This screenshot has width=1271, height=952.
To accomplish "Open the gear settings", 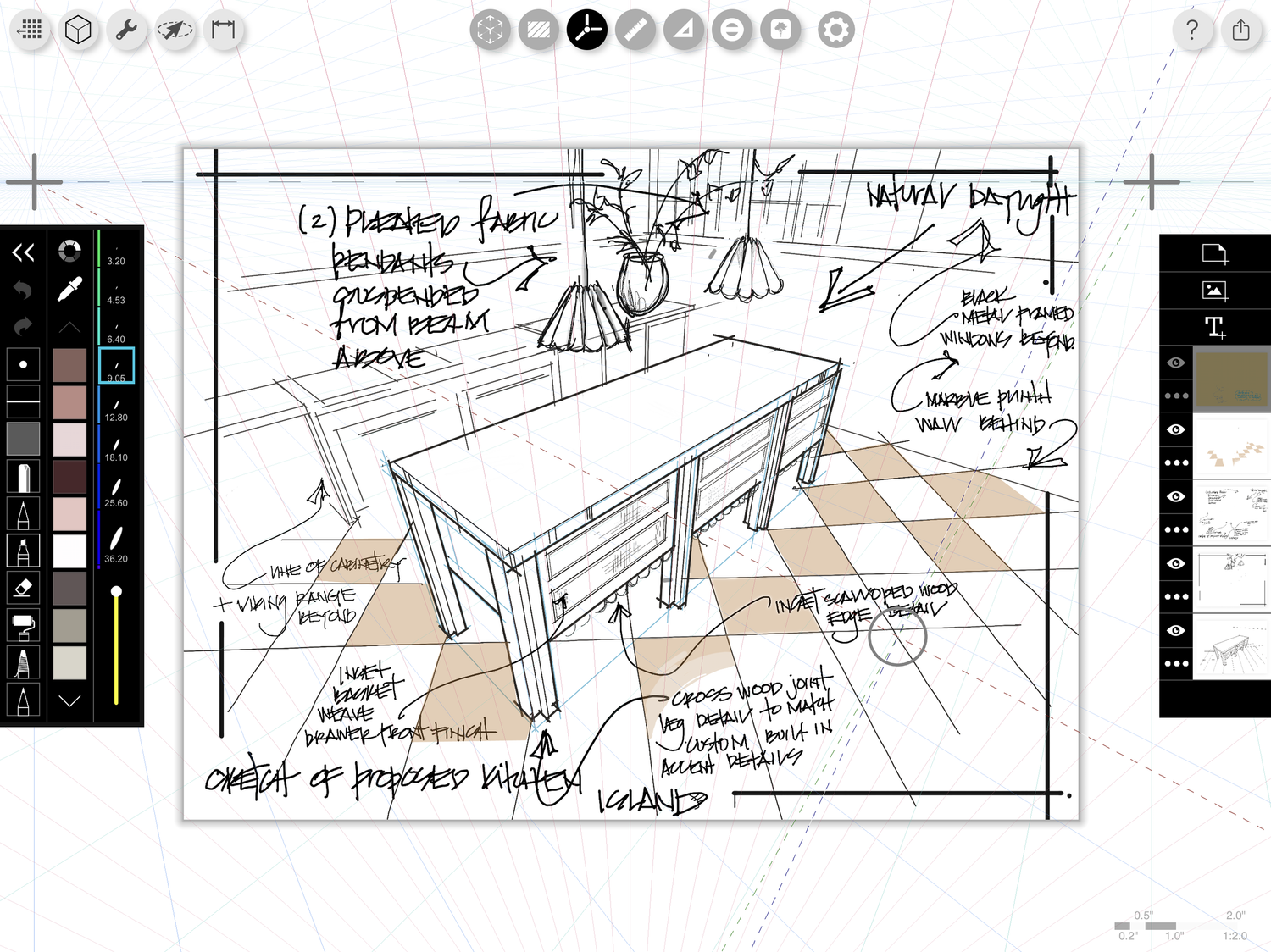I will [x=835, y=30].
